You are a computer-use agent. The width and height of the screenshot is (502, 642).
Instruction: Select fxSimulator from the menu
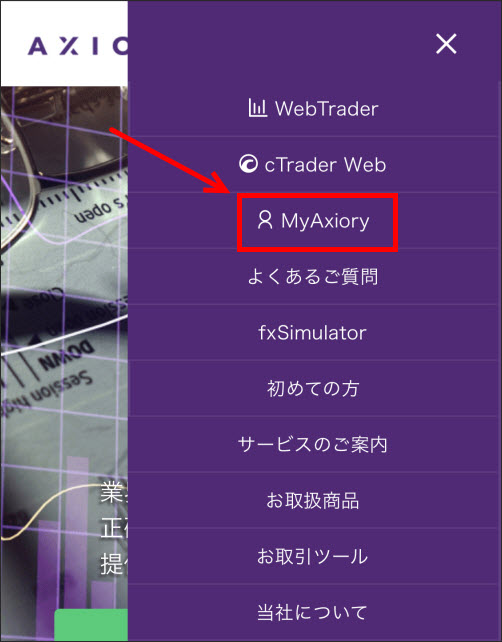[313, 332]
